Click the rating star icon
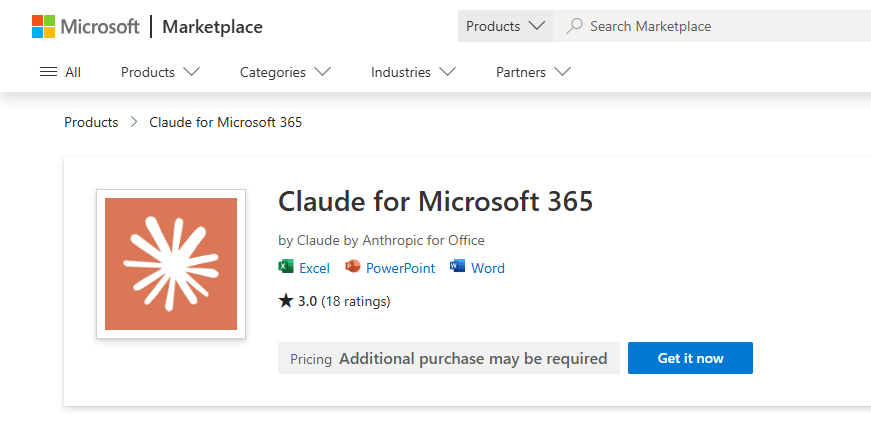The width and height of the screenshot is (871, 421). tap(286, 301)
